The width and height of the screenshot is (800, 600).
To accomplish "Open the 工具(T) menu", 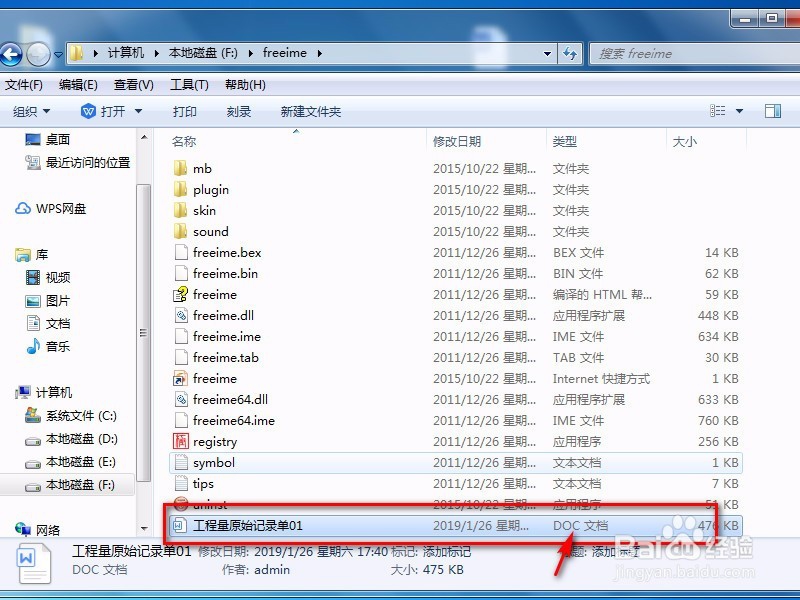I will tap(189, 85).
